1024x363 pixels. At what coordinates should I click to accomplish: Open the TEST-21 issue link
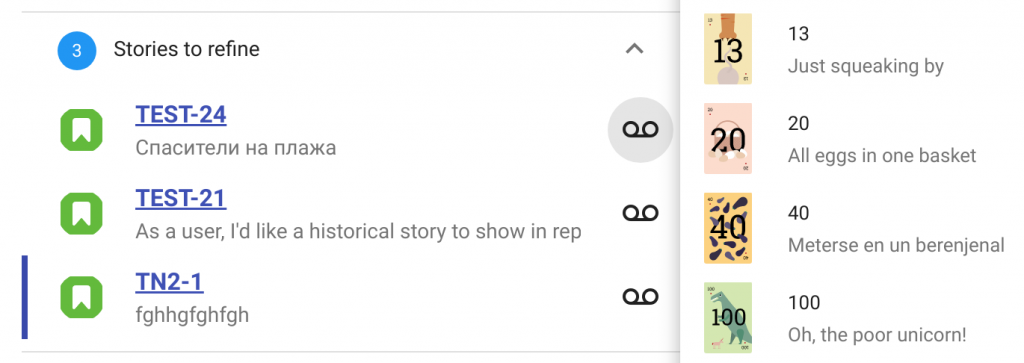pyautogui.click(x=181, y=198)
